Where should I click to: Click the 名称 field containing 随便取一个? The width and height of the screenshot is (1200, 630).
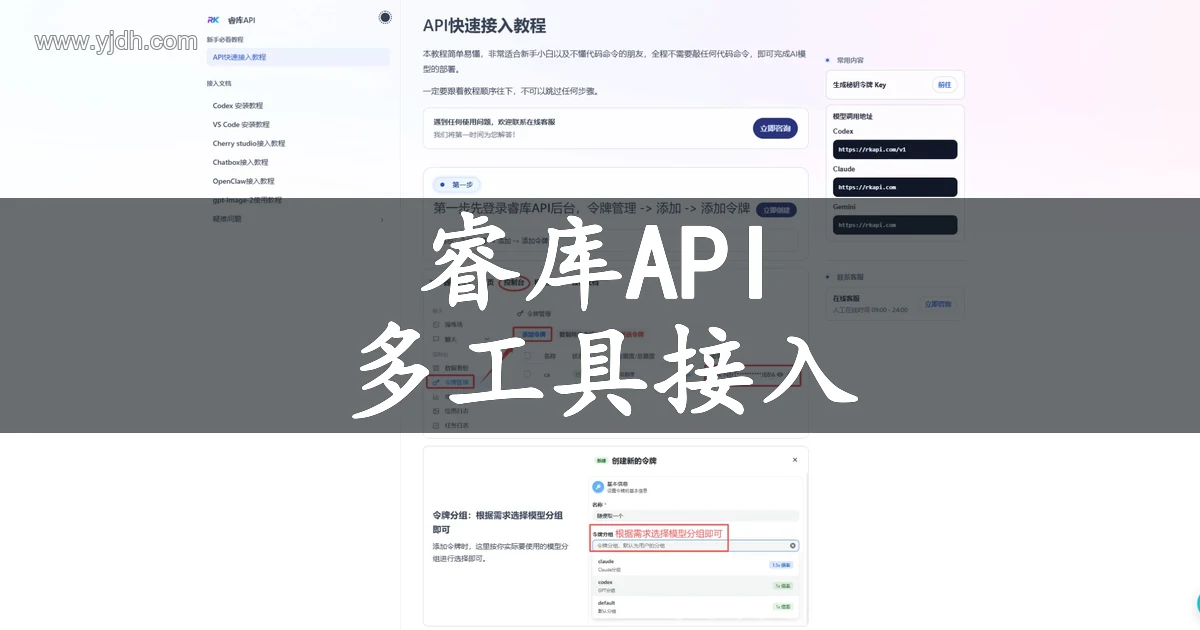(x=695, y=516)
